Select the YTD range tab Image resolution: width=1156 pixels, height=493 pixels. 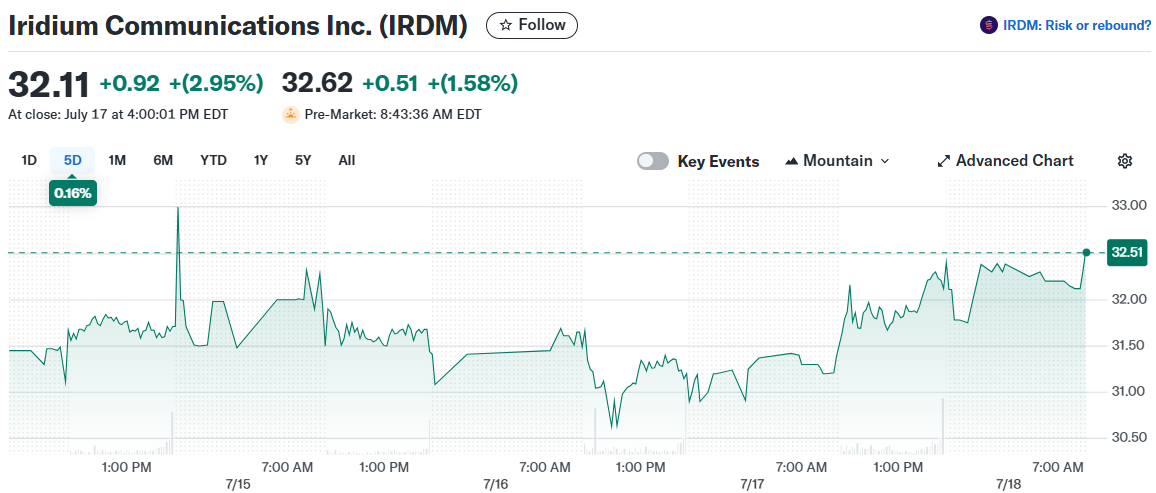tap(213, 160)
